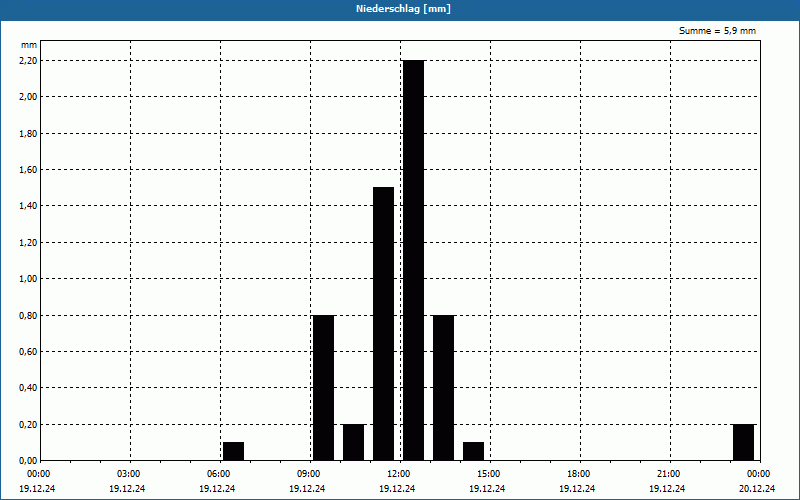800x500 pixels.
Task: Click the "15:00" time axis label
Action: [x=490, y=474]
